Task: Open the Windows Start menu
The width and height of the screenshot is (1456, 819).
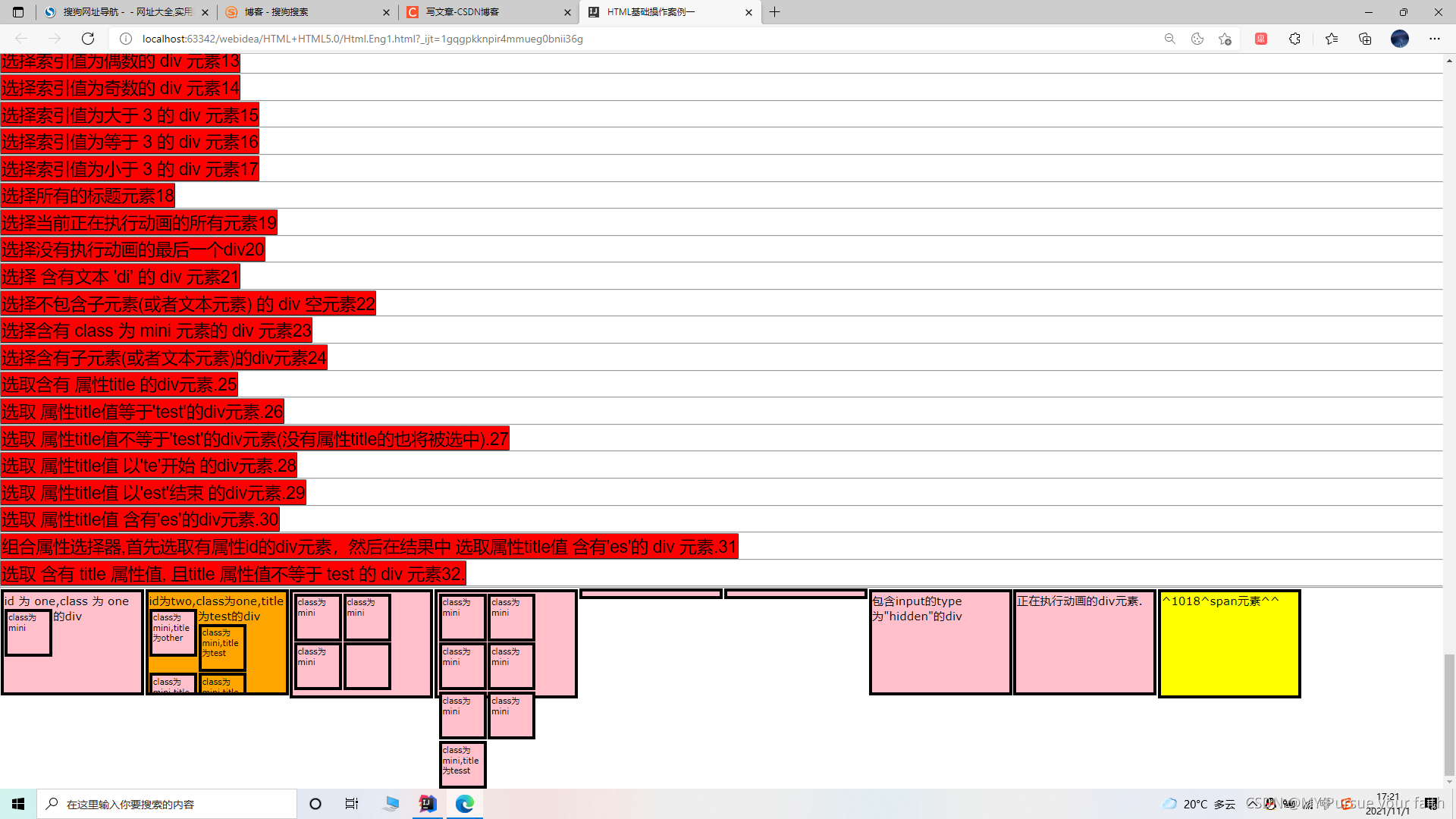Action: pos(18,804)
